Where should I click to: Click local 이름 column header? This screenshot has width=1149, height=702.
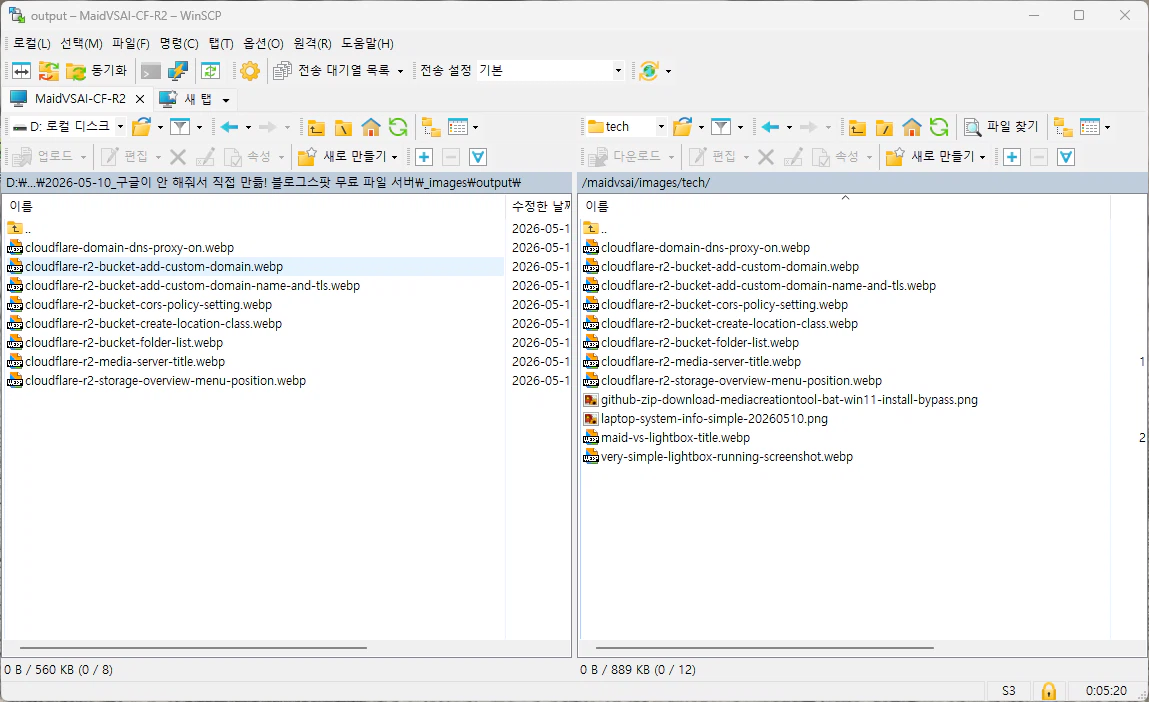tap(254, 207)
